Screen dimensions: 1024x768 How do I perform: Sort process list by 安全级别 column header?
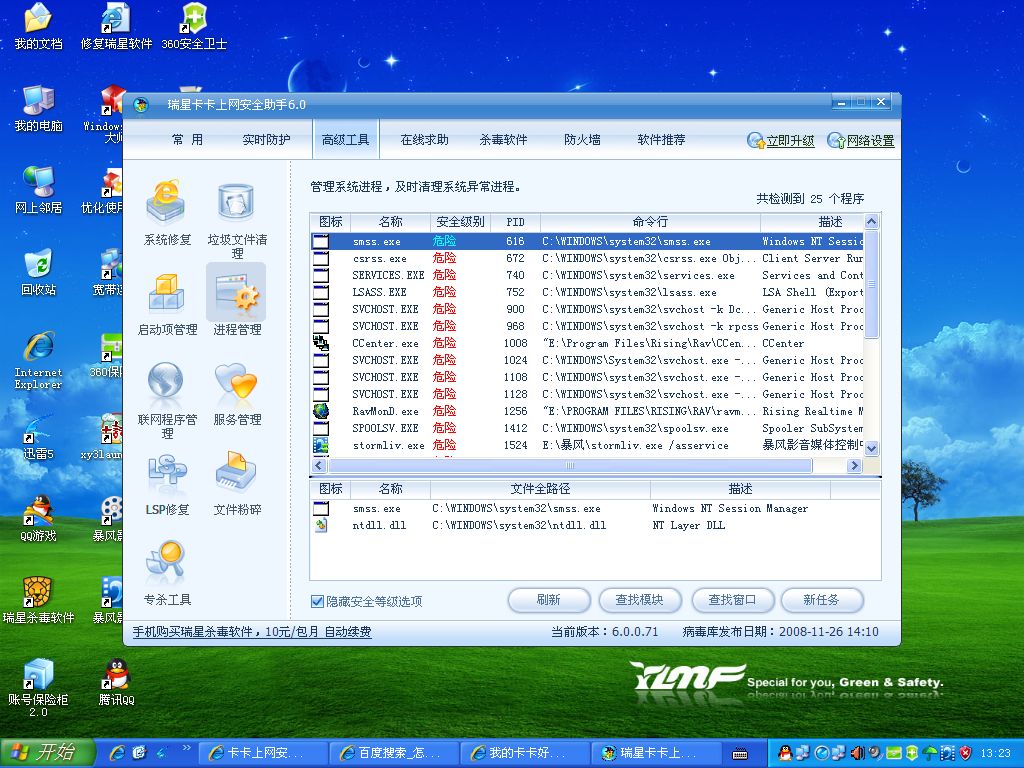click(x=460, y=222)
